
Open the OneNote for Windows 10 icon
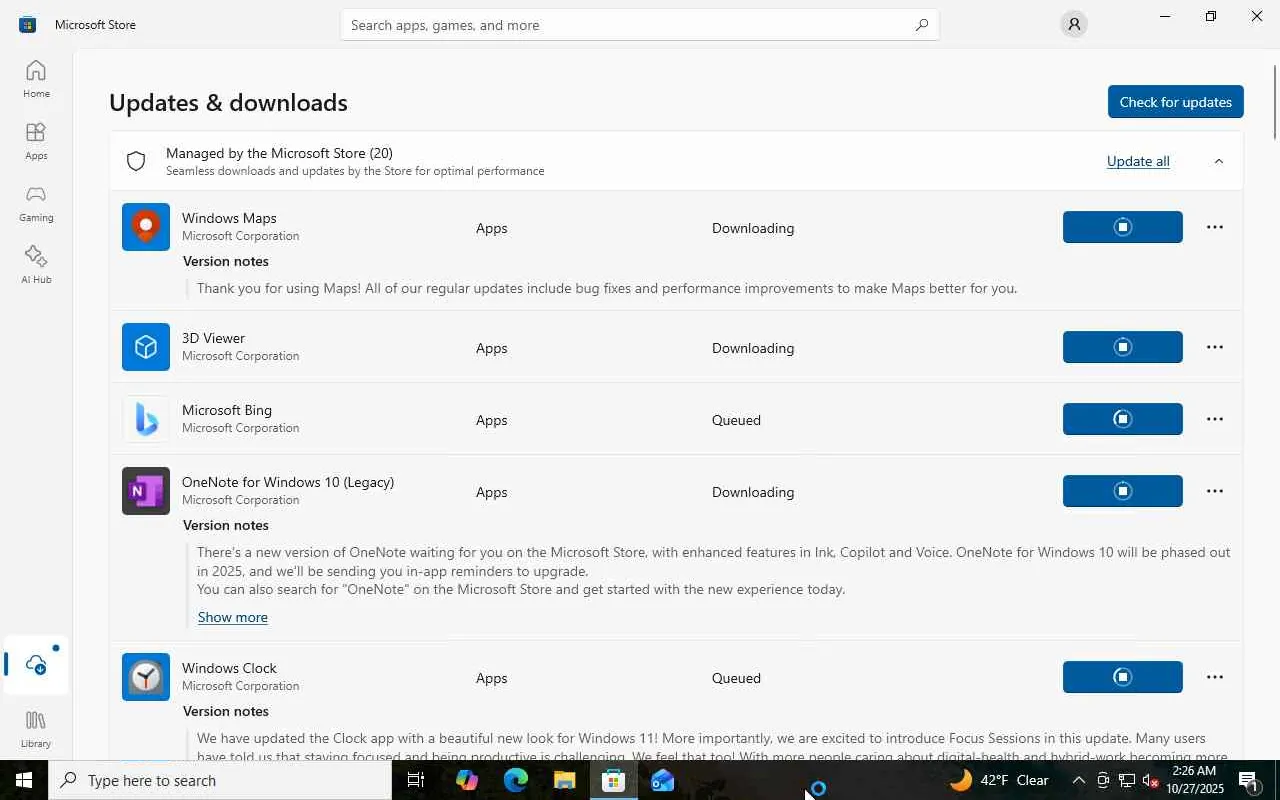146,491
